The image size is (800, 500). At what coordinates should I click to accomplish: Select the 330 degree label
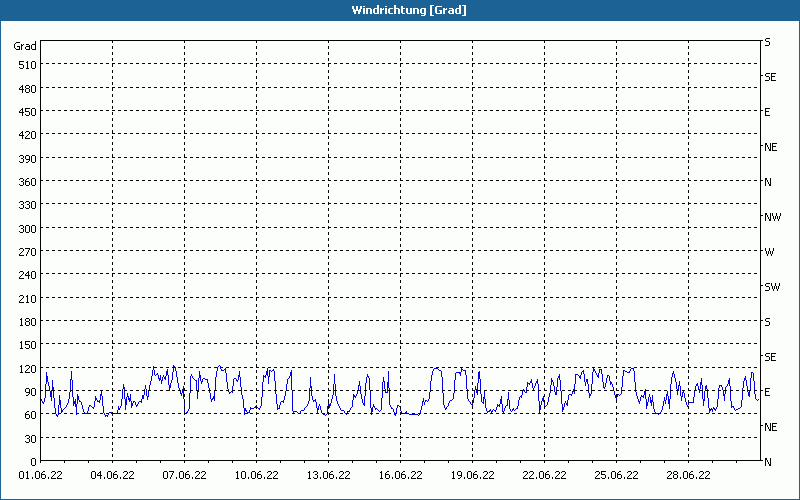(27, 205)
